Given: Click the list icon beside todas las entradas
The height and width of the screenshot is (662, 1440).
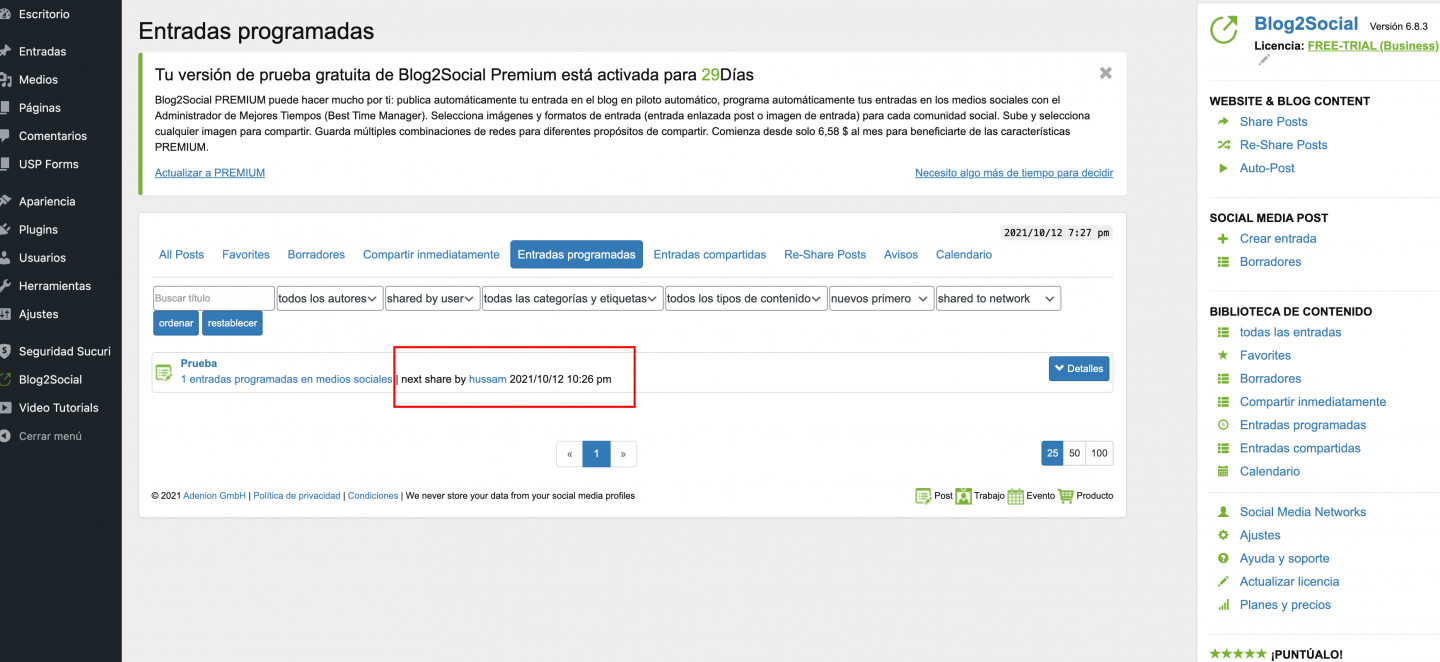Looking at the screenshot, I should [1223, 332].
